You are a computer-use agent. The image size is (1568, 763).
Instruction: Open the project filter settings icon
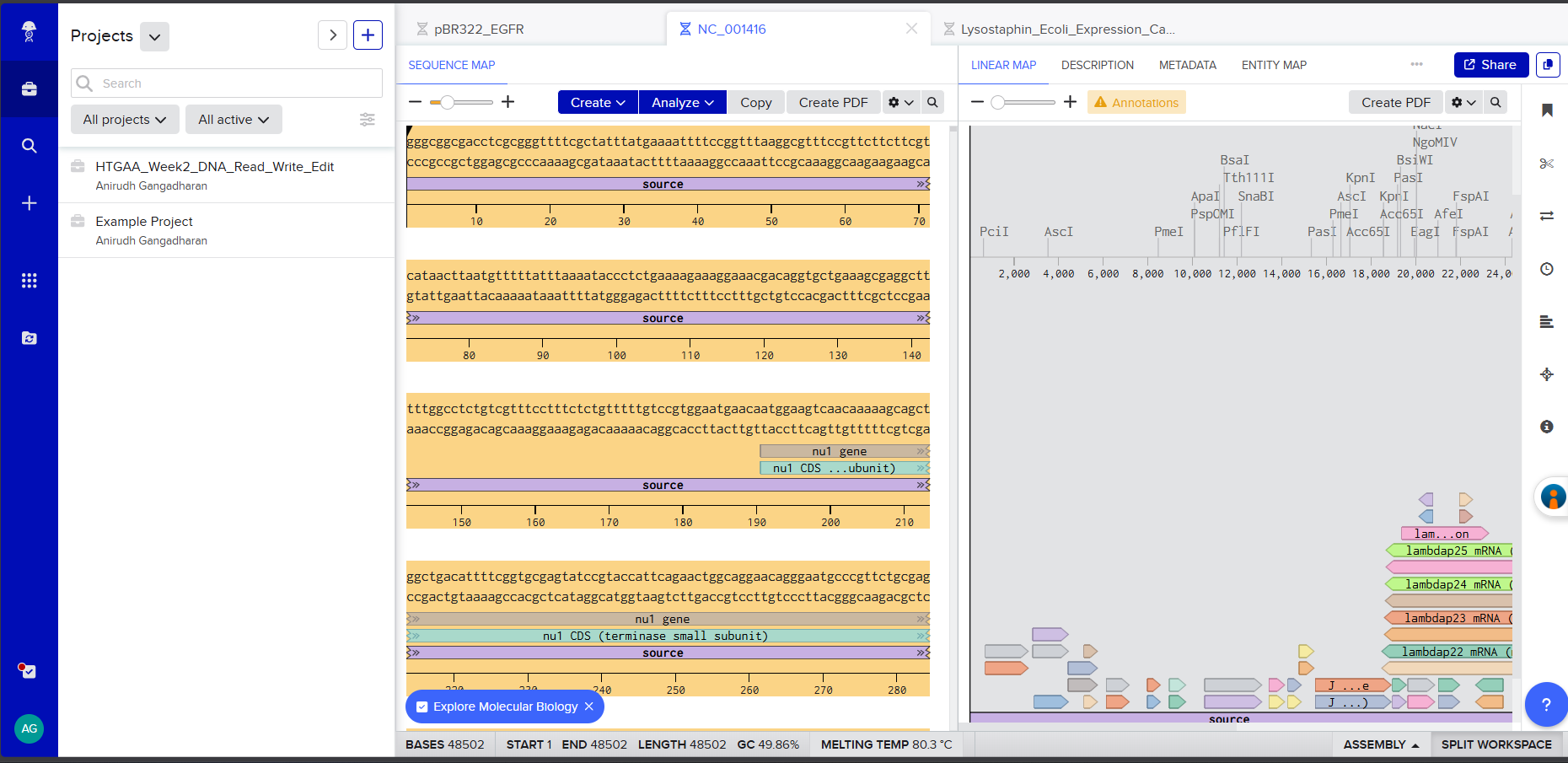[368, 120]
